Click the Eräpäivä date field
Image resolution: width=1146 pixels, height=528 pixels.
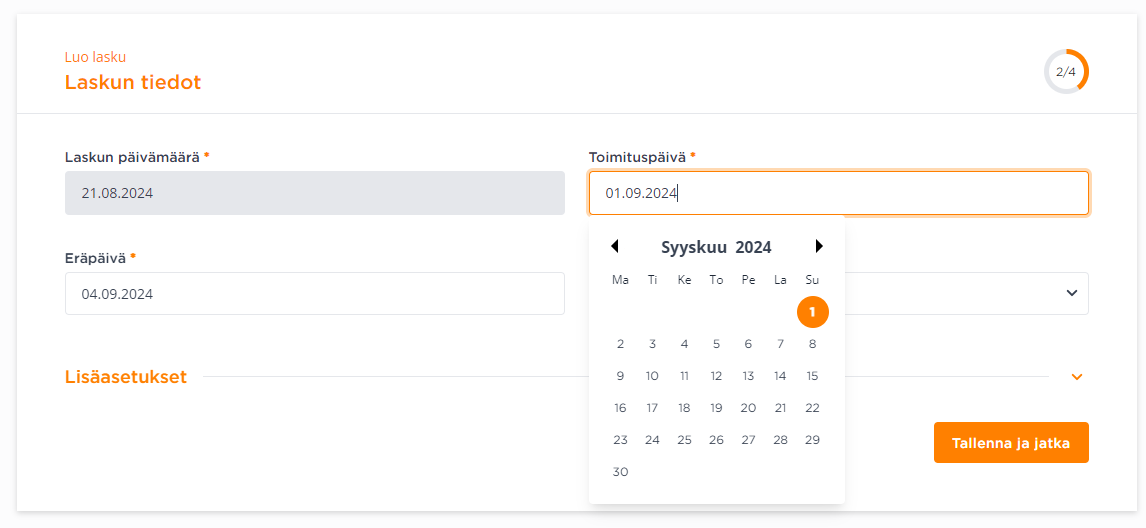(315, 294)
